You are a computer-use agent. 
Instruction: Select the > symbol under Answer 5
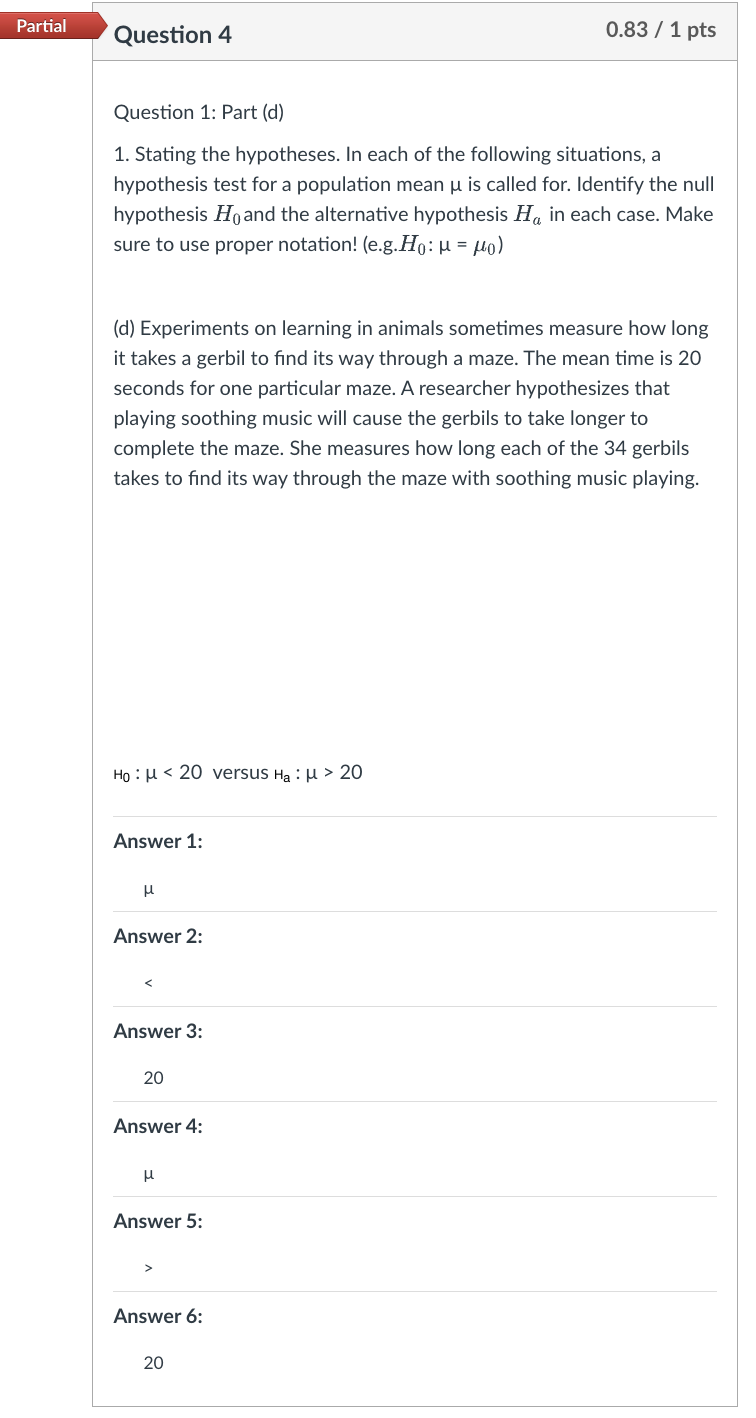click(x=148, y=1267)
